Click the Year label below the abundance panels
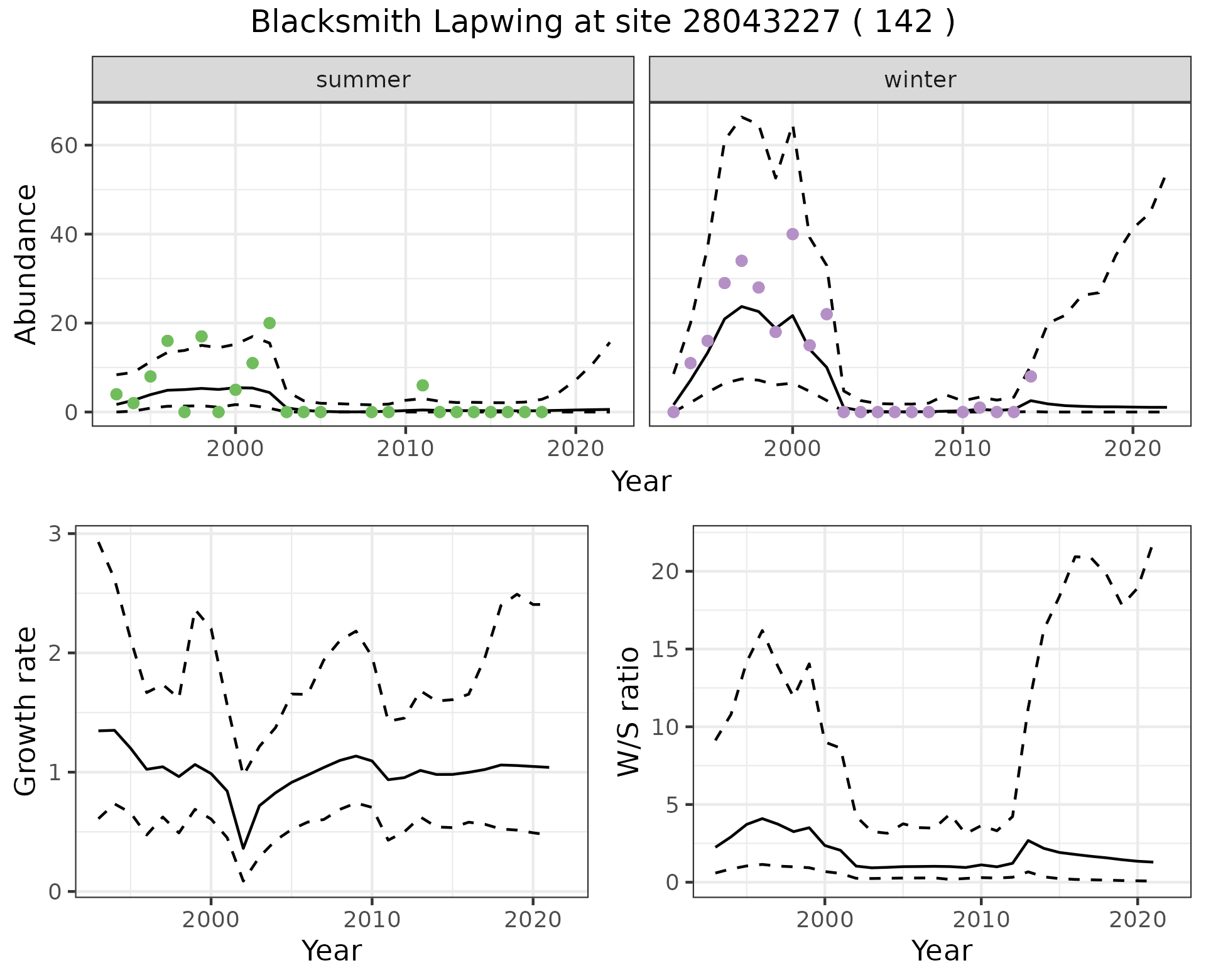1206x980 pixels. tap(641, 482)
